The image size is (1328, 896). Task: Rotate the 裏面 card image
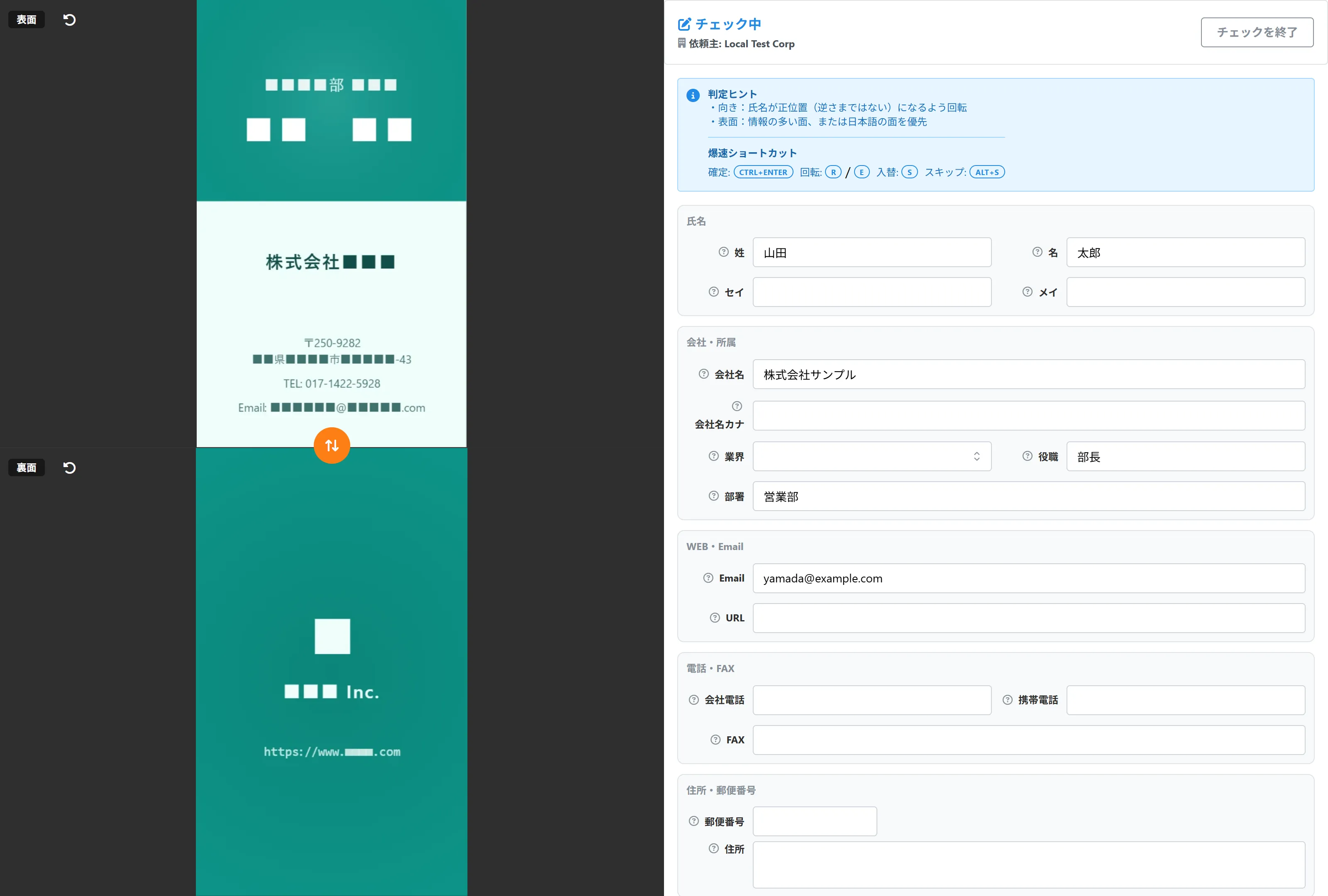point(70,467)
